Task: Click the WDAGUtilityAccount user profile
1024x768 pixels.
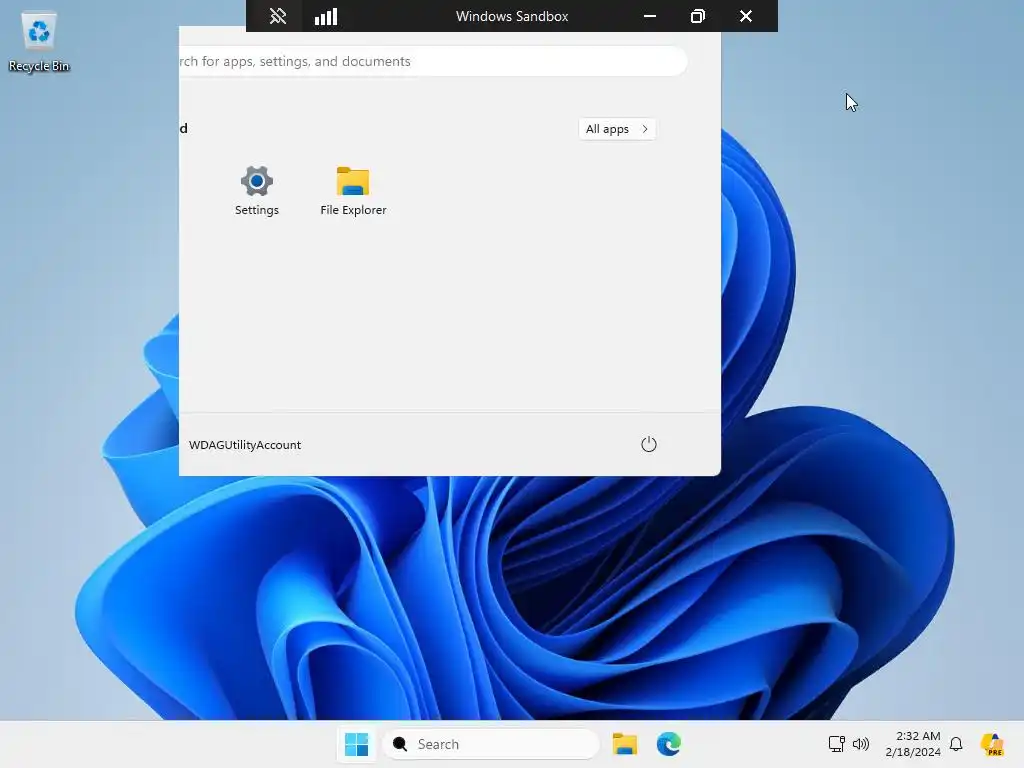Action: tap(245, 445)
